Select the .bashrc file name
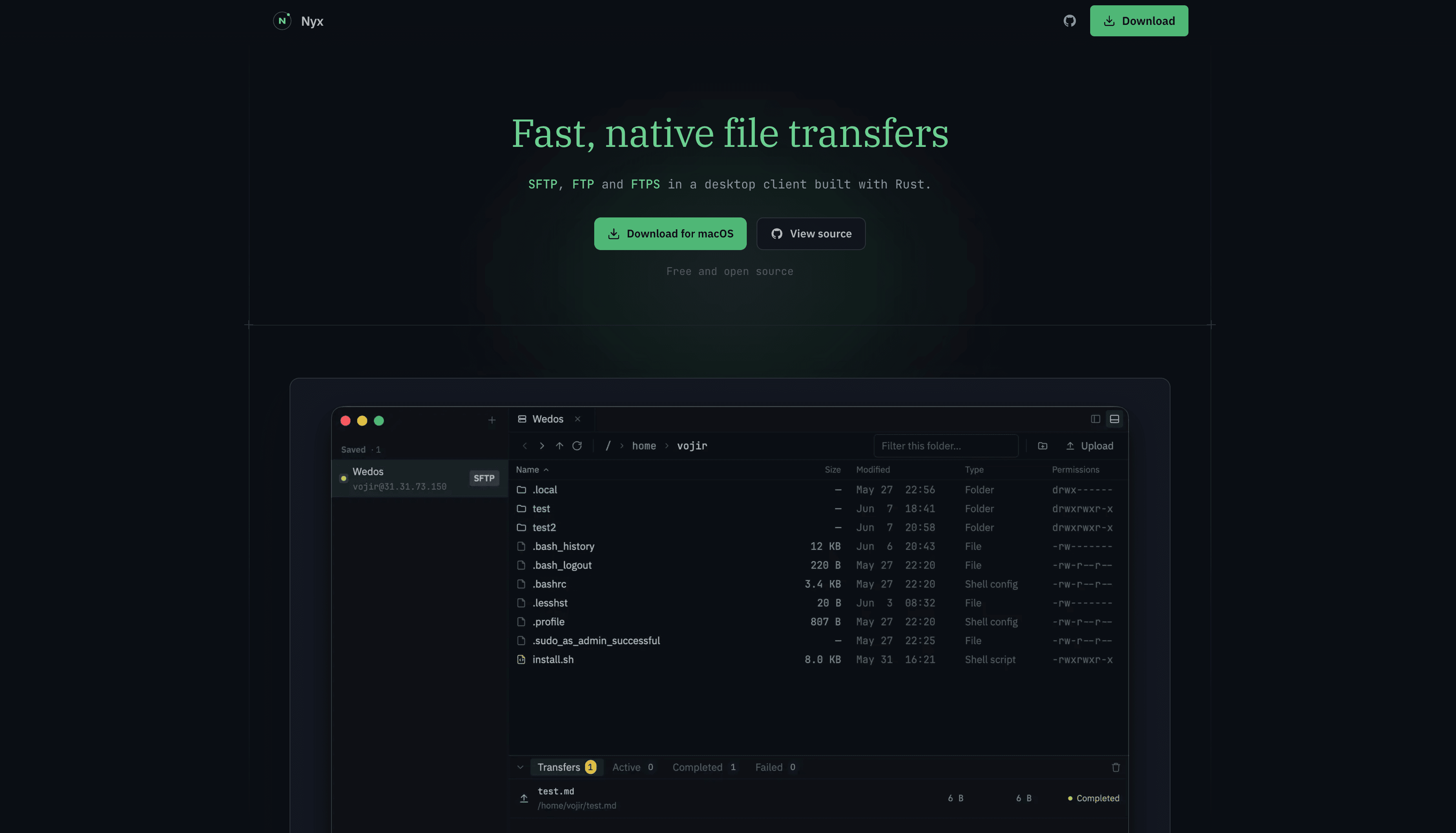1456x833 pixels. coord(549,584)
